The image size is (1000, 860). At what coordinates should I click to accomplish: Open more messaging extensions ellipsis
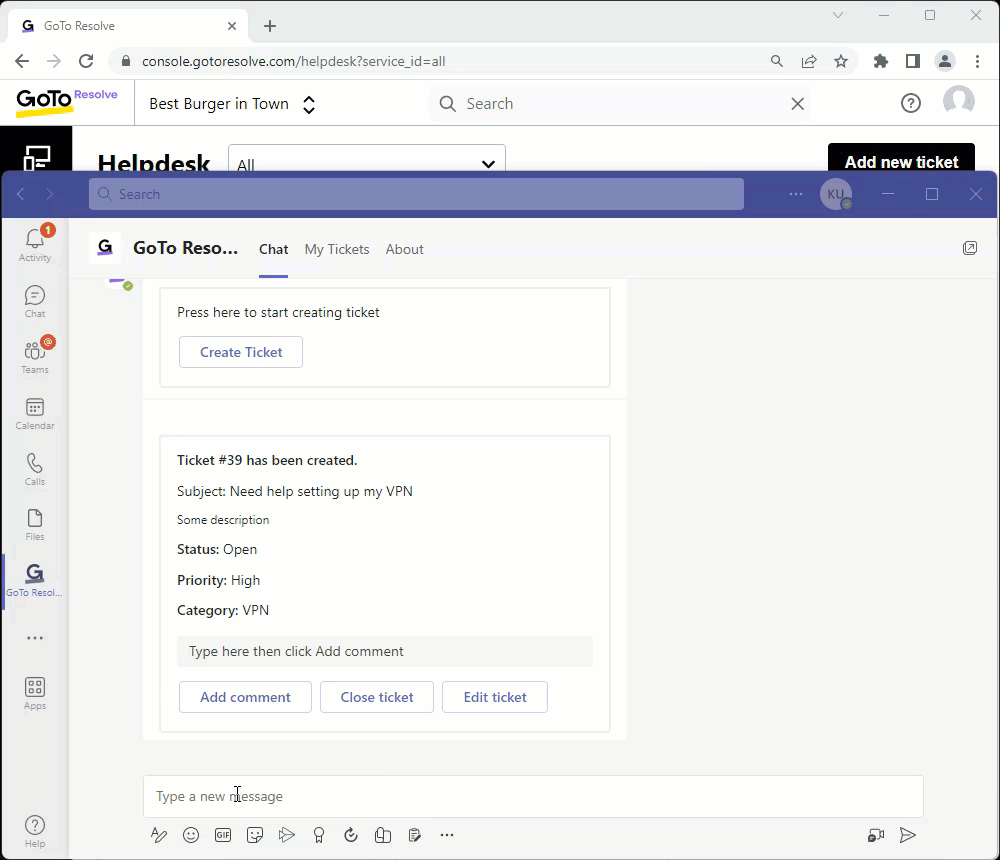pyautogui.click(x=447, y=835)
